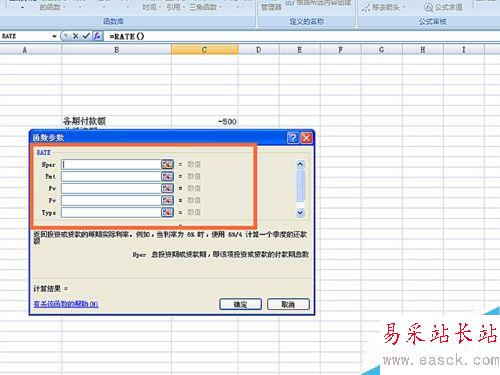
Task: Click the Insert Function fx icon
Action: pyautogui.click(x=97, y=36)
